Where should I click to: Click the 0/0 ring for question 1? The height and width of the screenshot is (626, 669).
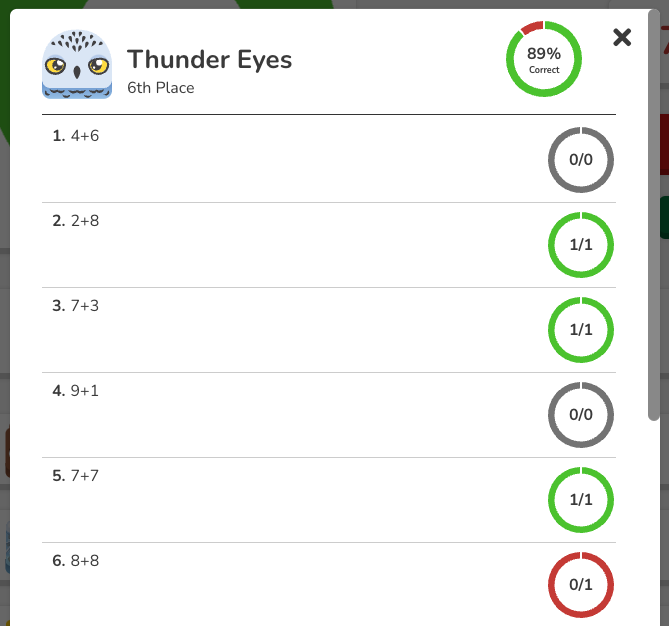click(x=581, y=160)
